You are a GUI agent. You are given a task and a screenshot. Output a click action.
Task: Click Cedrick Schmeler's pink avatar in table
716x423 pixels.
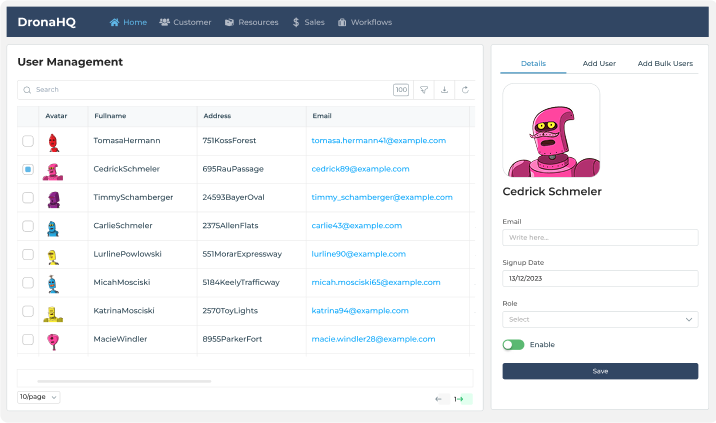[x=53, y=172]
